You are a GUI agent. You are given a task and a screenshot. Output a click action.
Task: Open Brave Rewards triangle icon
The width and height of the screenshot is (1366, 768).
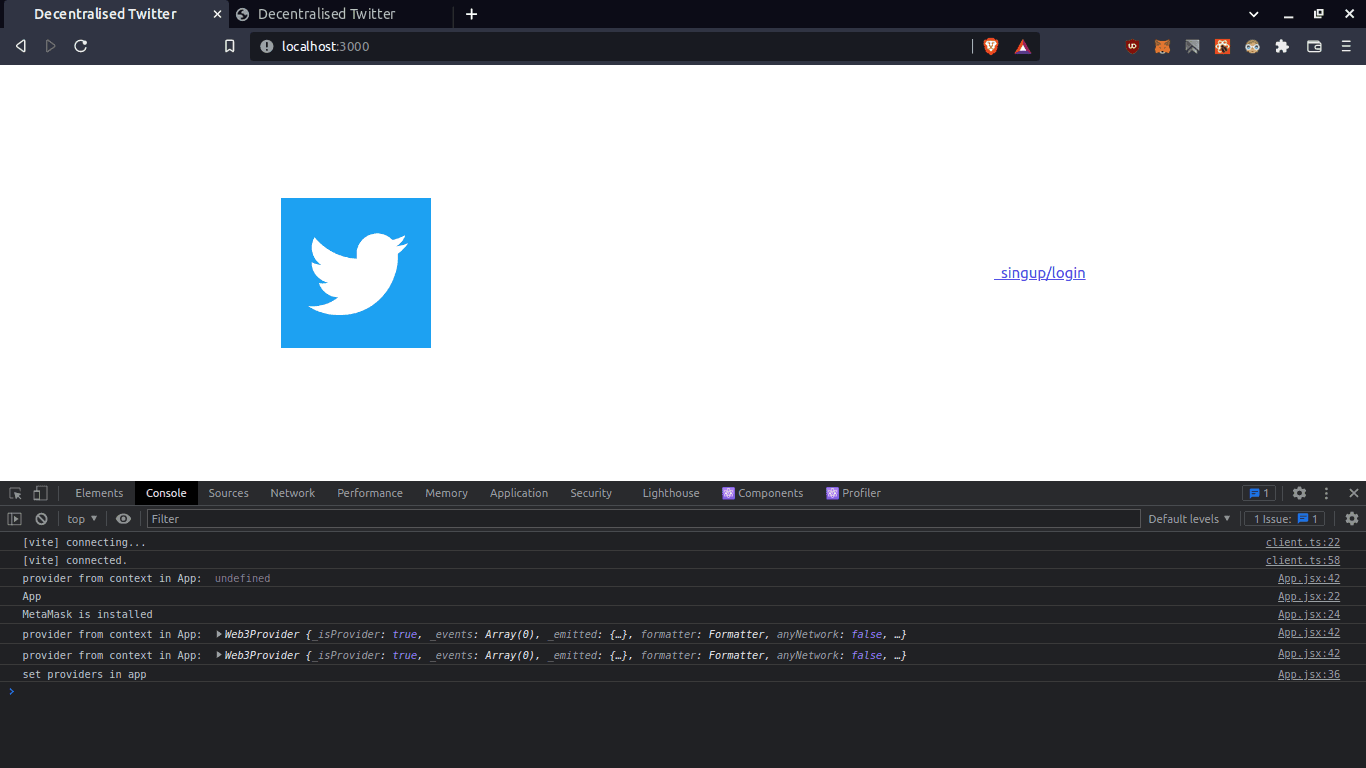coord(1023,46)
